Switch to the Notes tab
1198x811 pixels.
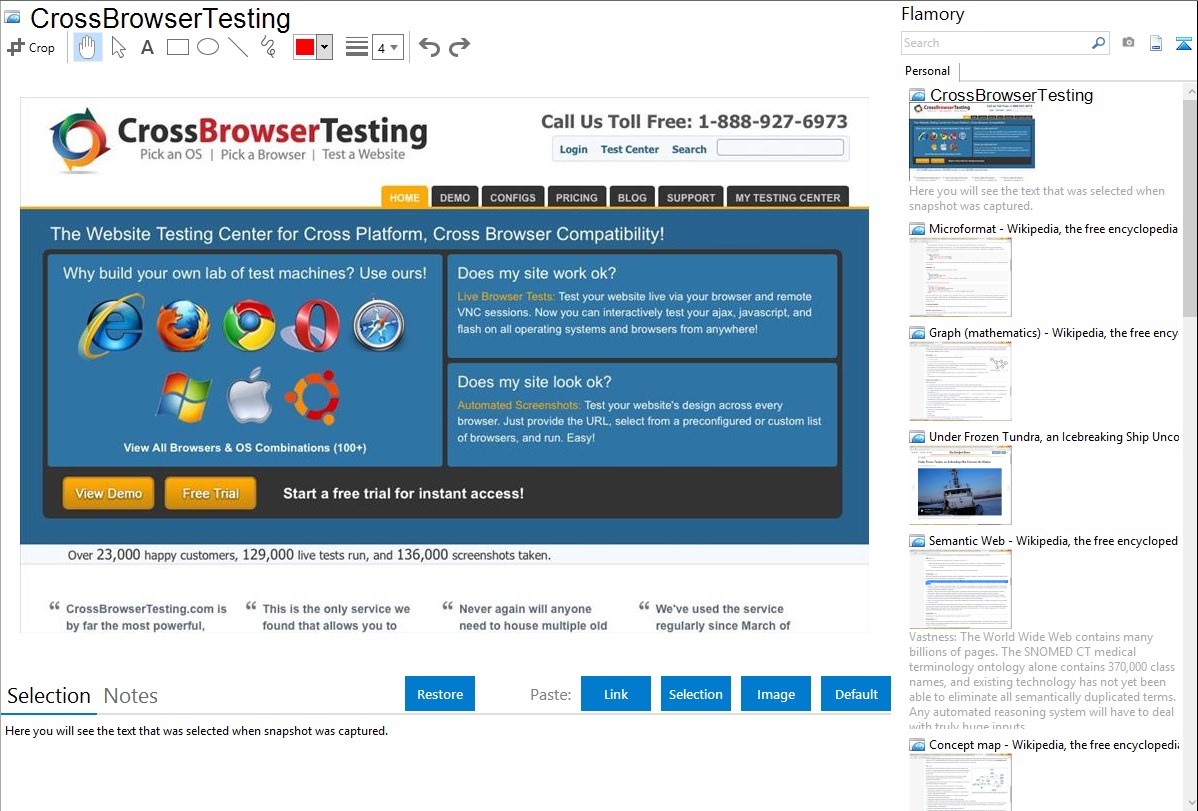pyautogui.click(x=131, y=696)
